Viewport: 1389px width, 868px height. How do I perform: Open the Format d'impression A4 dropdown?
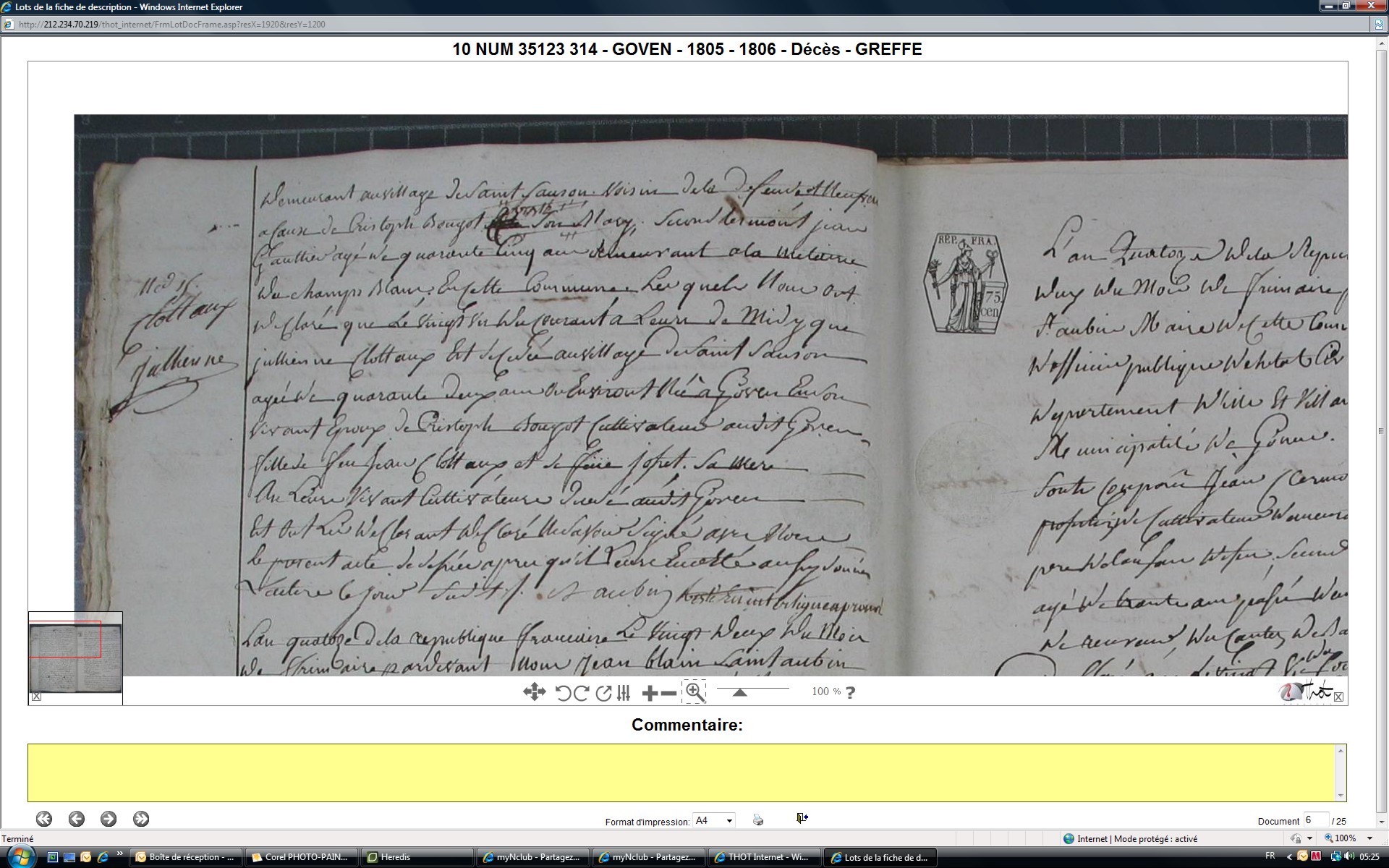coord(729,820)
